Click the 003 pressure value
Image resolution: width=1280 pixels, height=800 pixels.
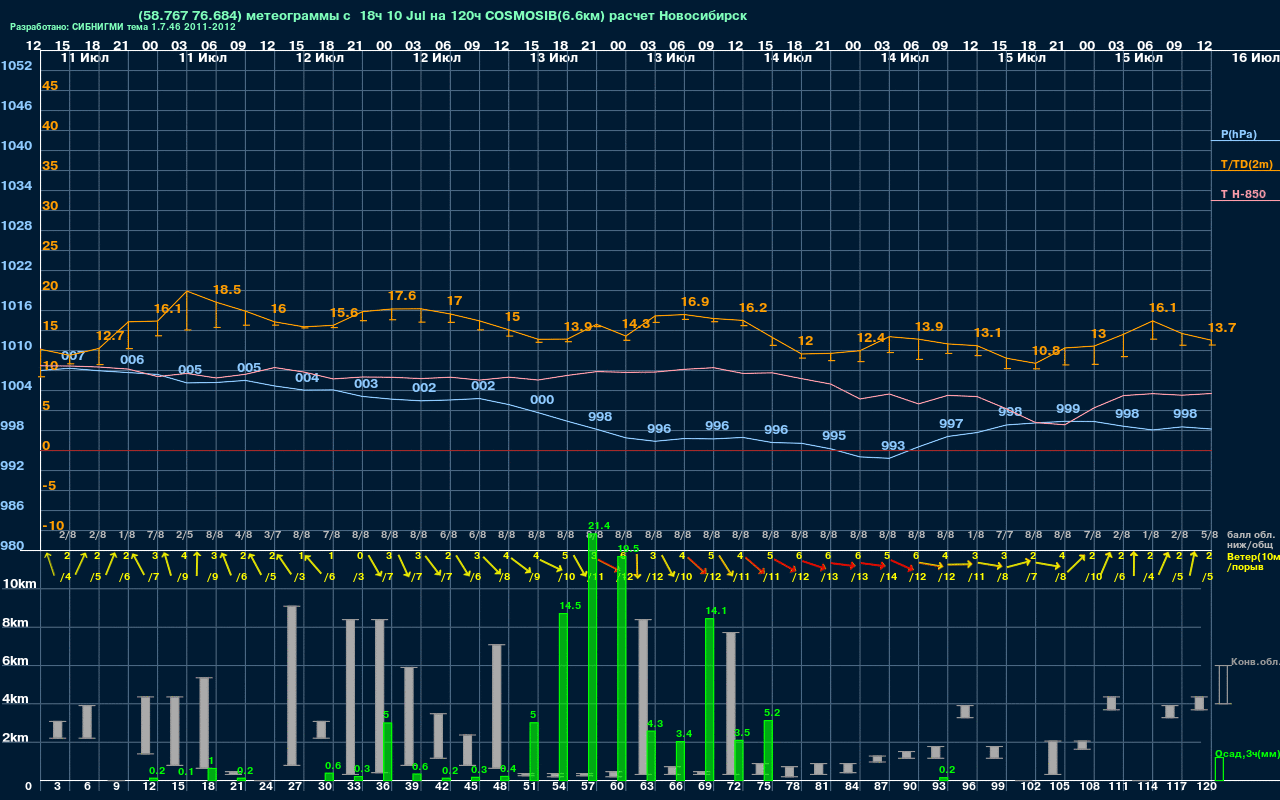click(366, 383)
